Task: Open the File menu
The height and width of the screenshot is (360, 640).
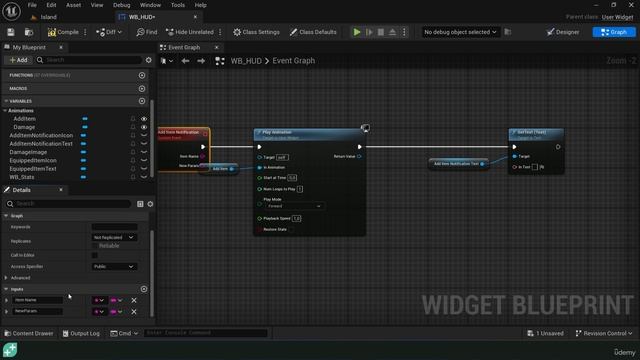Action: point(32,5)
